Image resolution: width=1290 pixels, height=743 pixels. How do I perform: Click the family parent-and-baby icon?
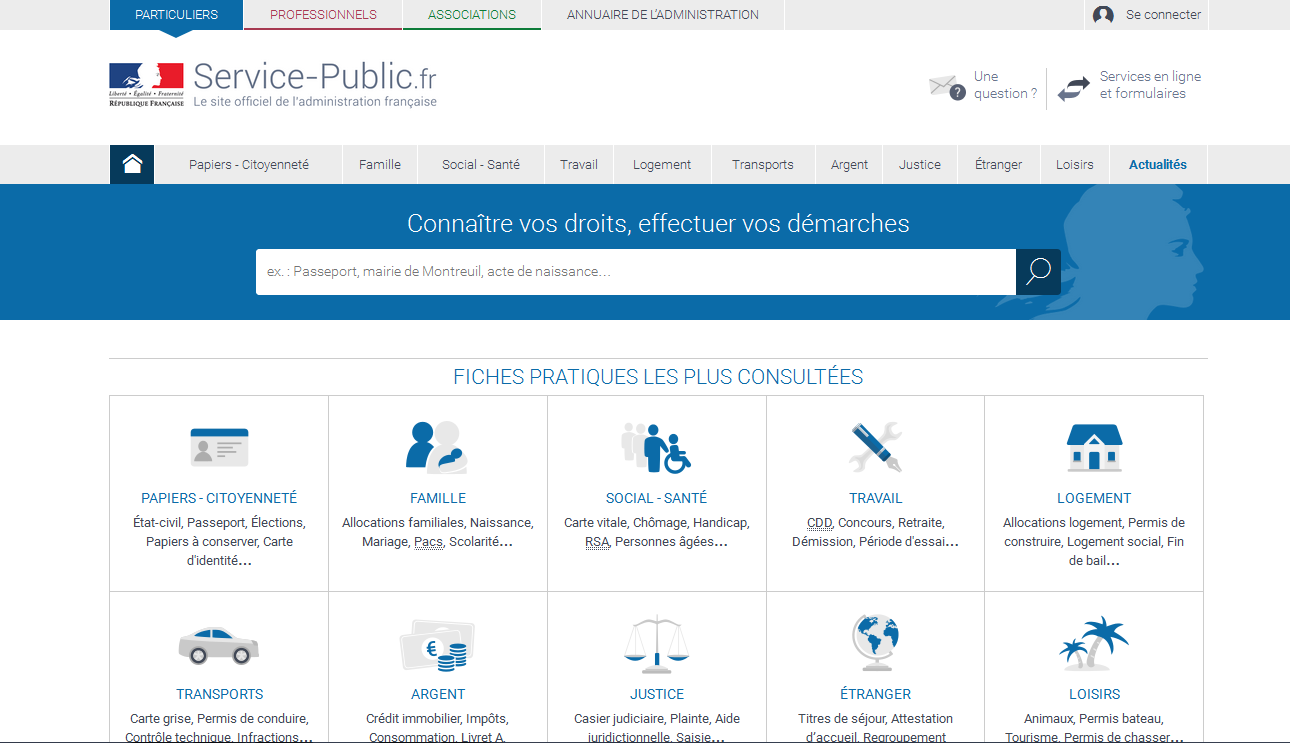click(437, 446)
